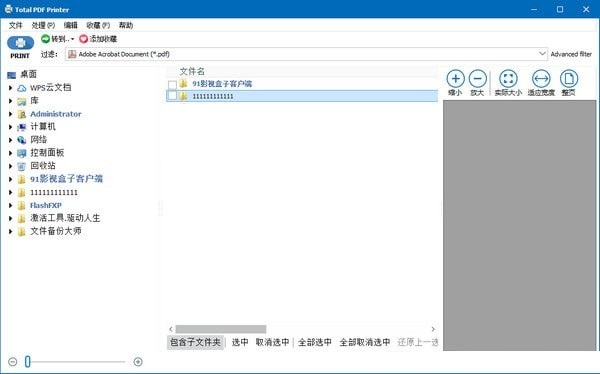Viewport: 600px width, 374px height.
Task: Click the PDF icon in filter box
Action: 72,54
